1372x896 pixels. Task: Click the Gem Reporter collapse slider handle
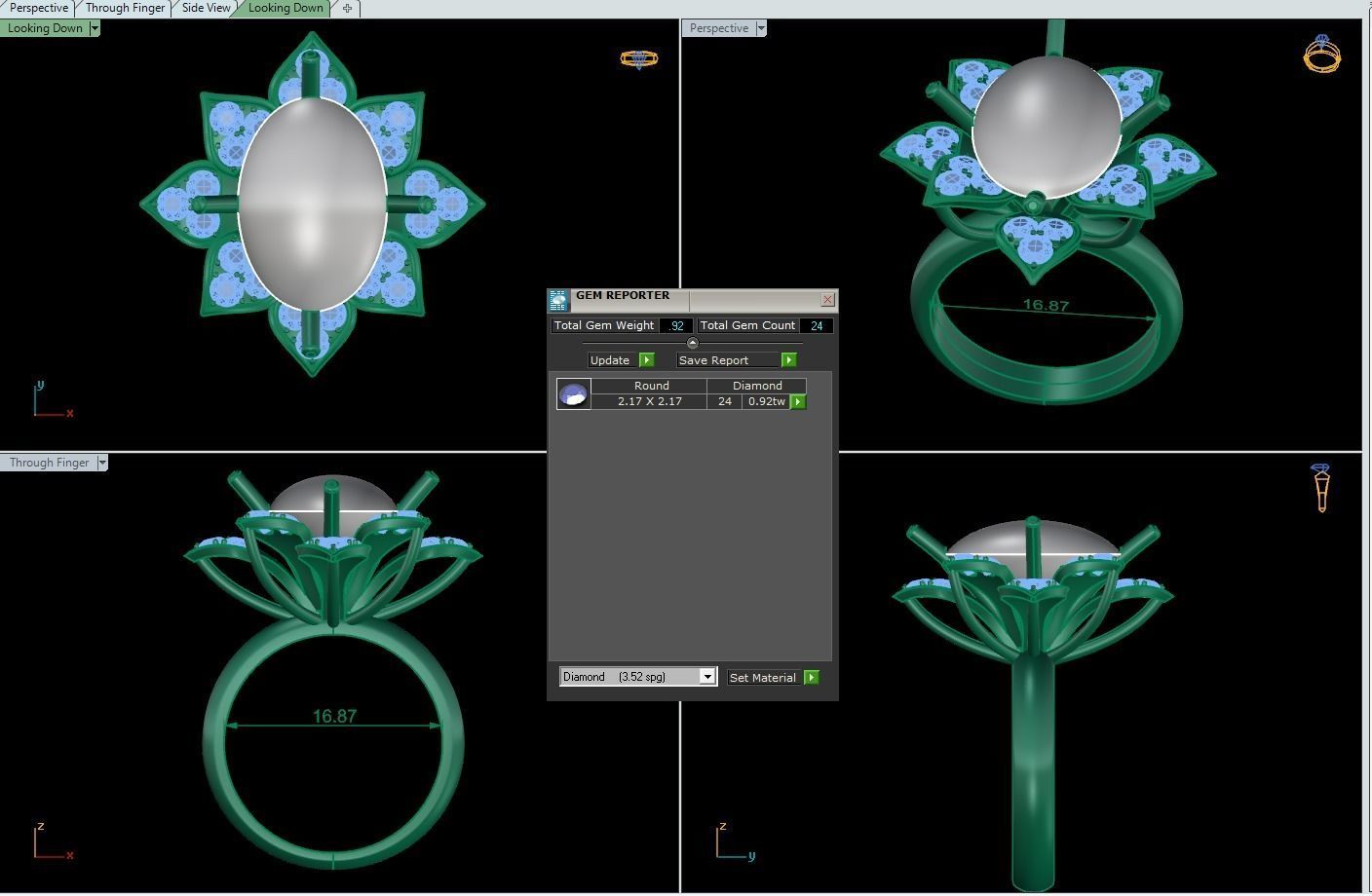(692, 343)
